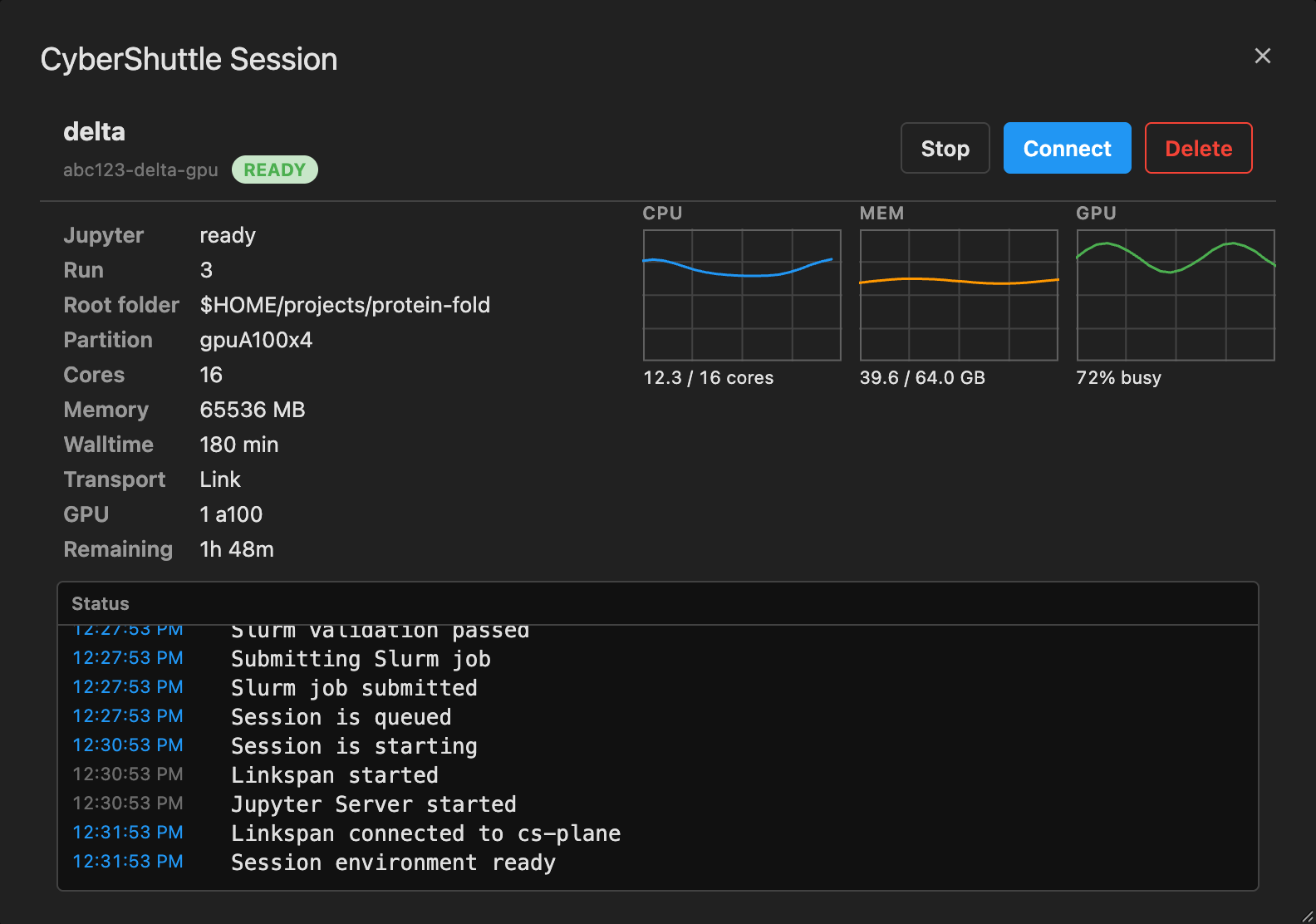The image size is (1316, 924).
Task: Click the Cores value 16
Action: (211, 375)
